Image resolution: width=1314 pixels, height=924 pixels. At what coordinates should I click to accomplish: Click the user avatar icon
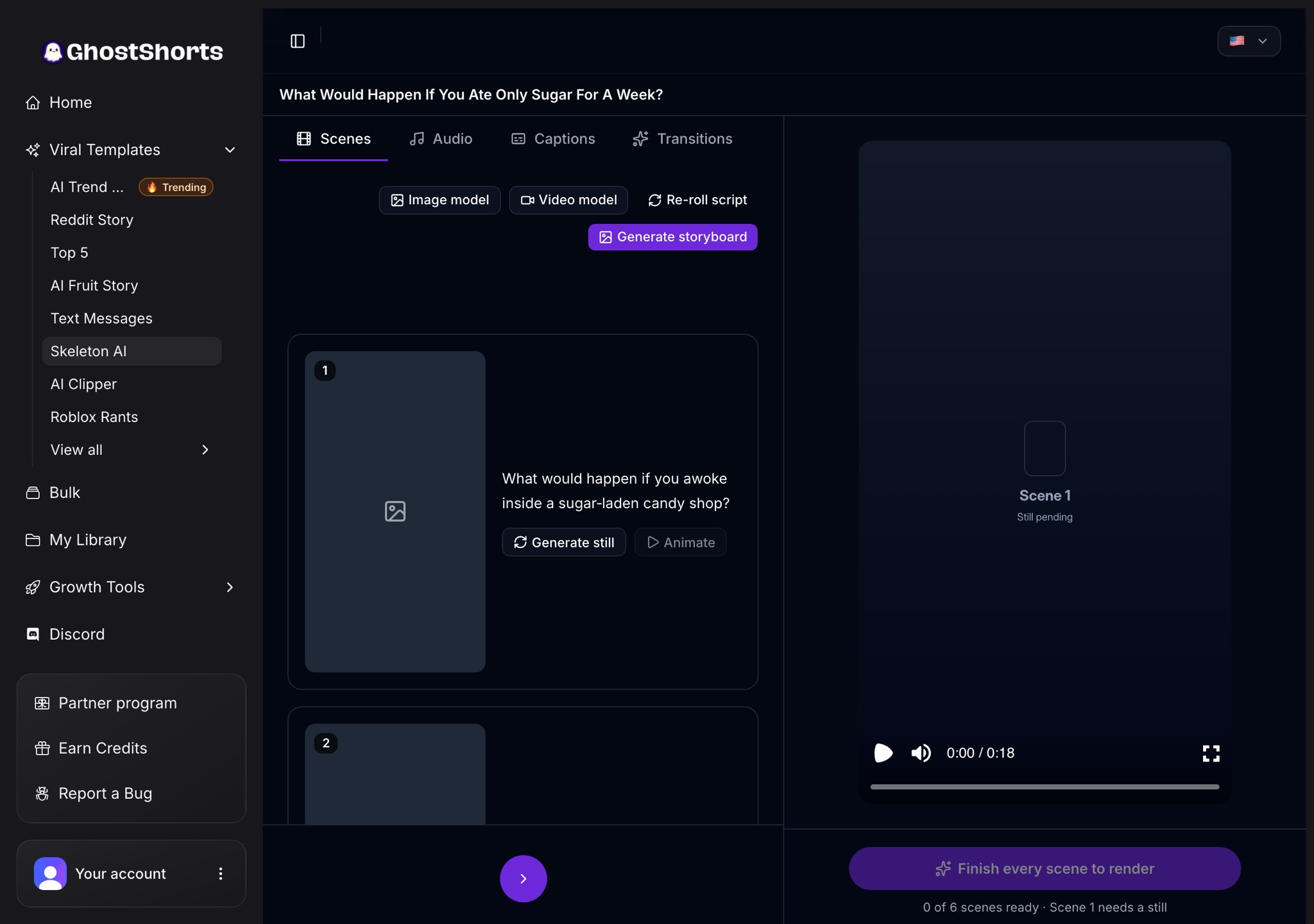pos(50,873)
